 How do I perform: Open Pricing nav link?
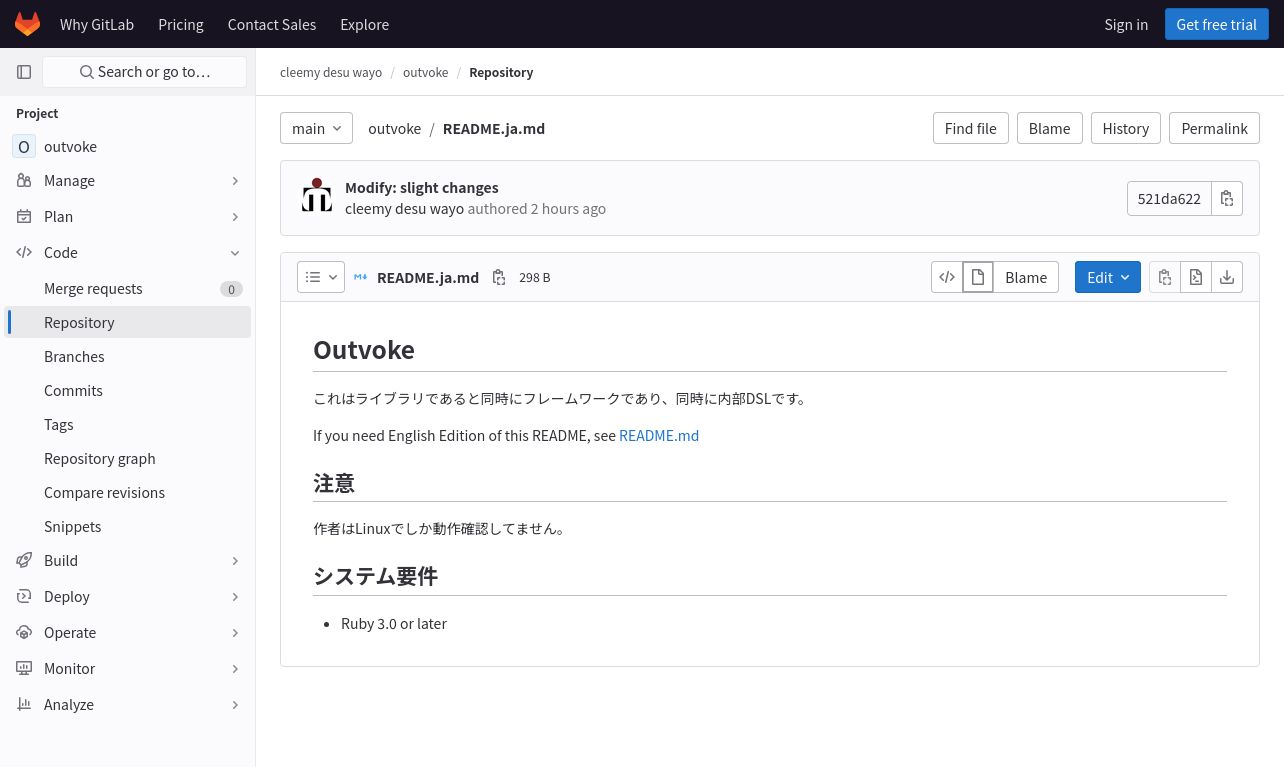click(181, 24)
